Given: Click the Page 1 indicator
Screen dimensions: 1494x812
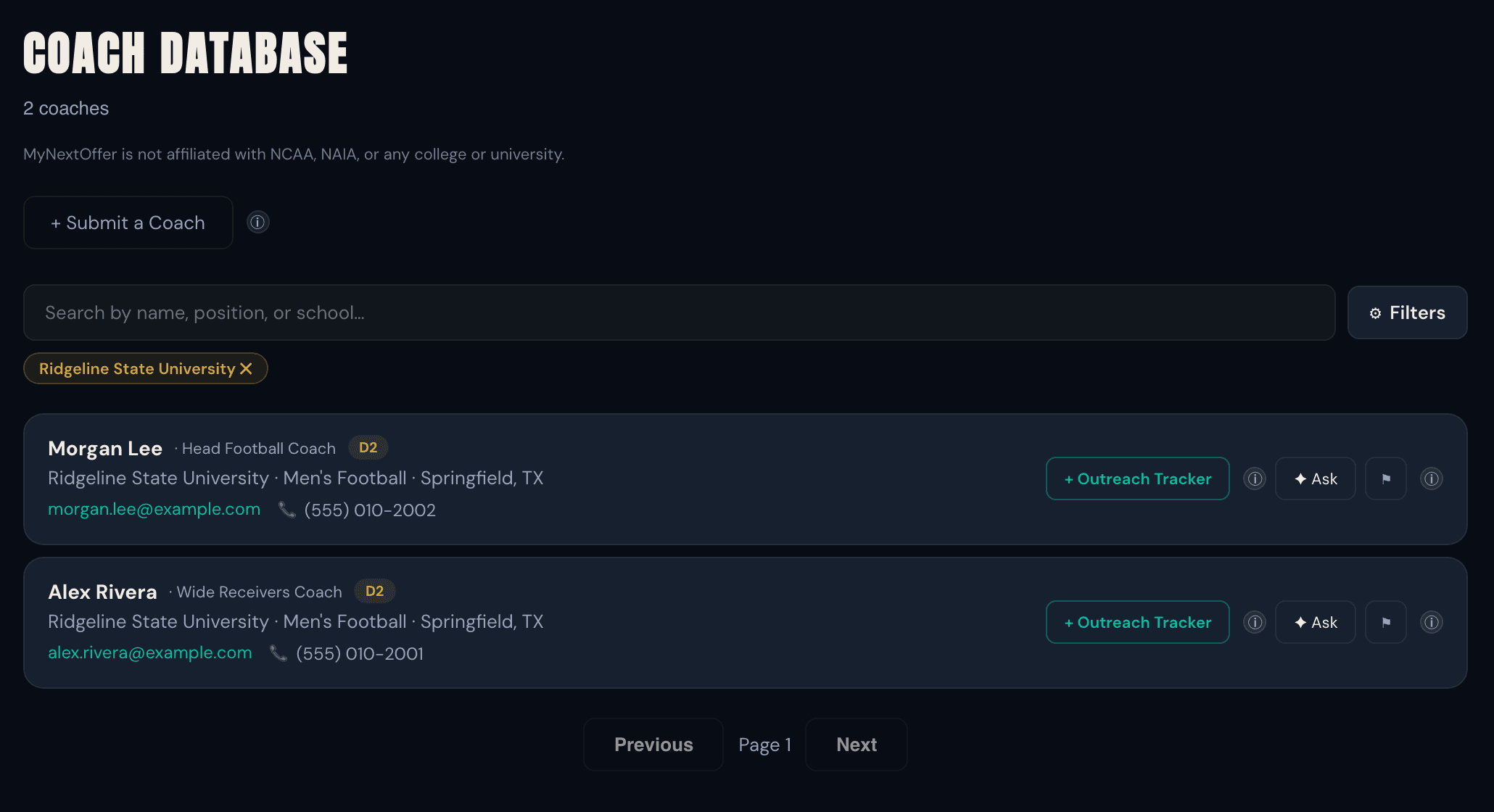Looking at the screenshot, I should tap(764, 745).
